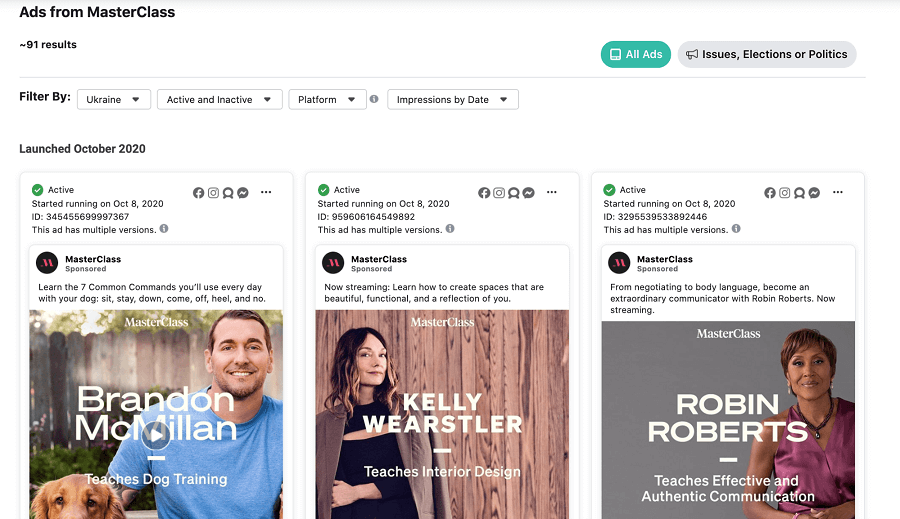Click Messenger icon on Kelly Wearstler ad
The height and width of the screenshot is (519, 900).
[x=529, y=193]
